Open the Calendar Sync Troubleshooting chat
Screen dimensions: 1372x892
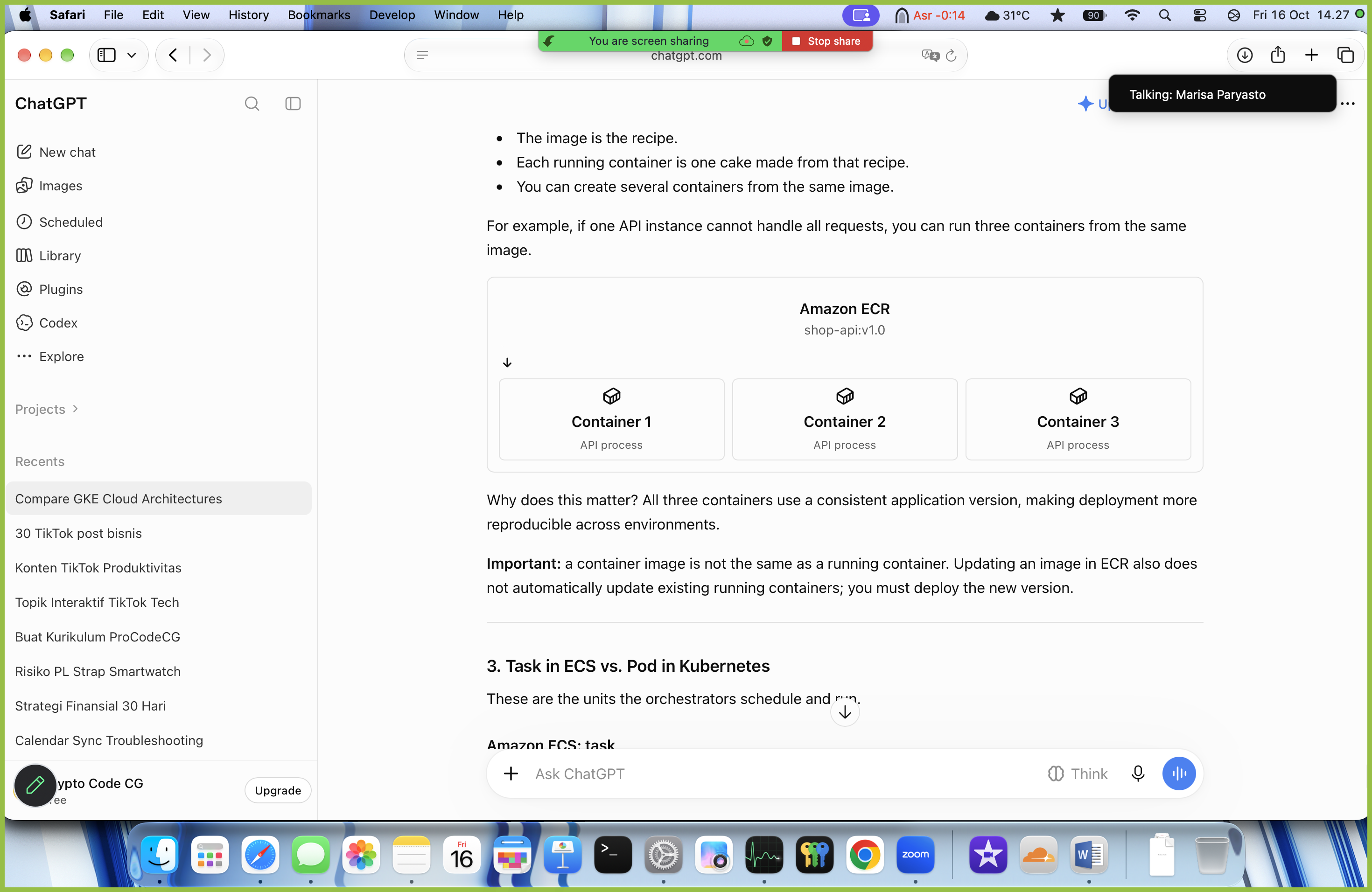coord(159,740)
